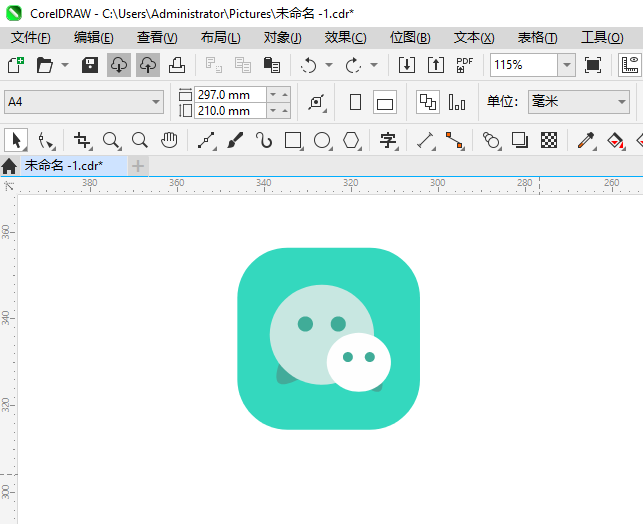Click the Export icon
Screen dimensions: 643x524
pyautogui.click(x=436, y=65)
